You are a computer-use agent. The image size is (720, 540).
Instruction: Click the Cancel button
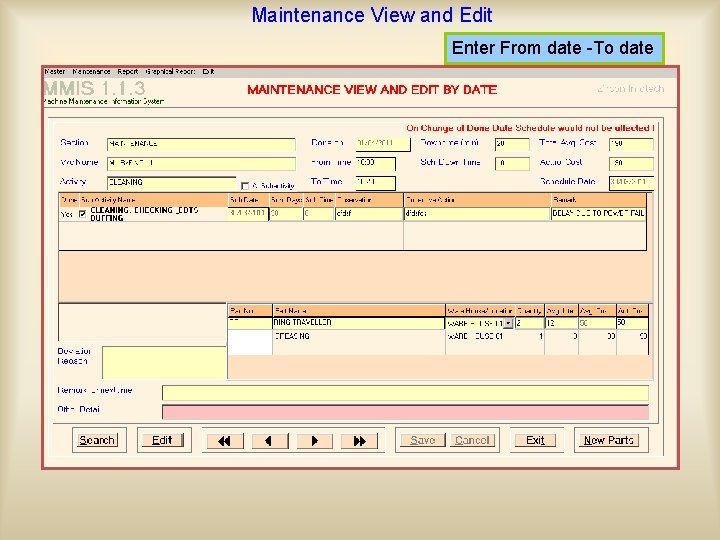[472, 440]
